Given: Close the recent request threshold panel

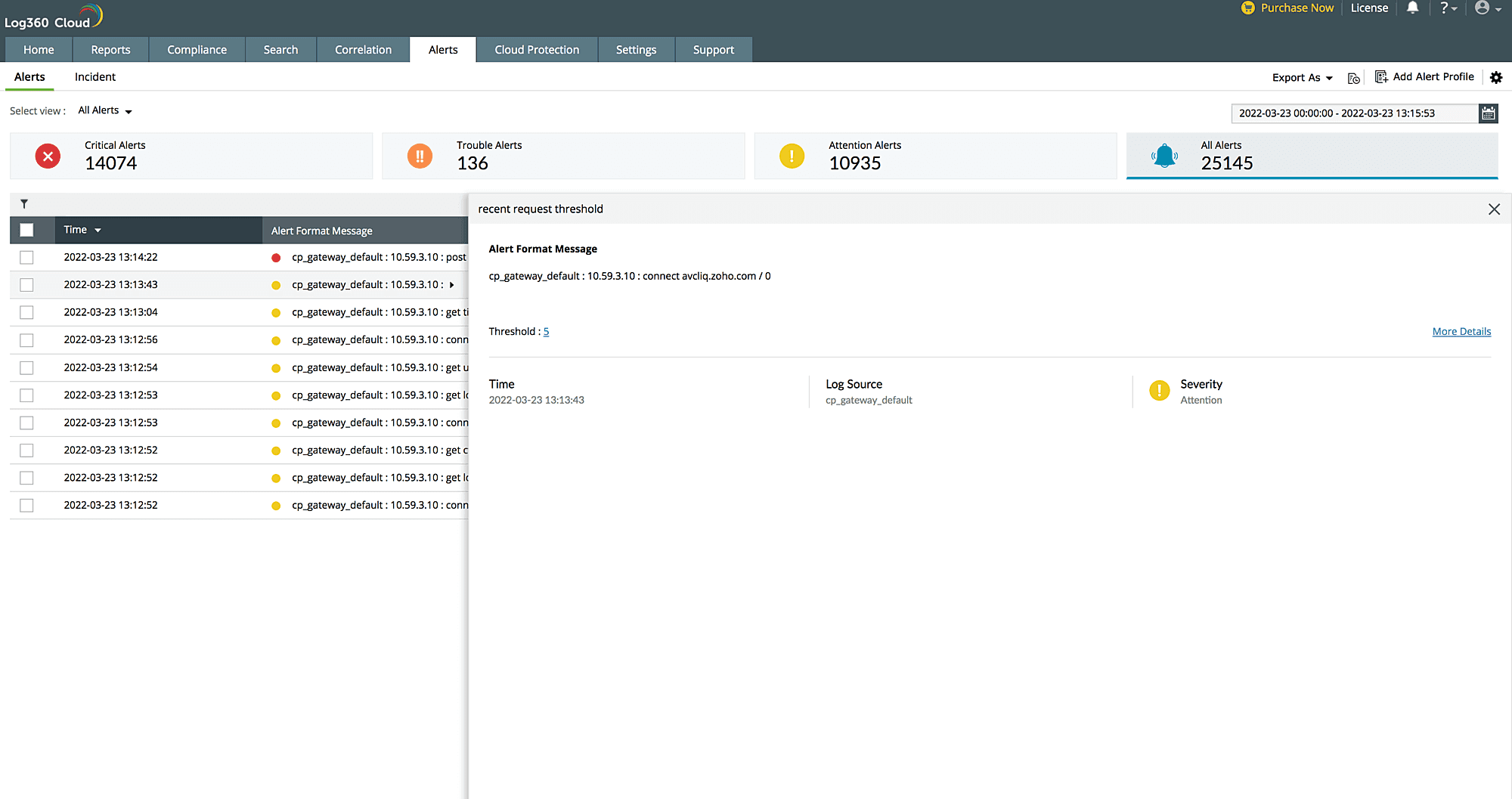Looking at the screenshot, I should click(x=1494, y=209).
